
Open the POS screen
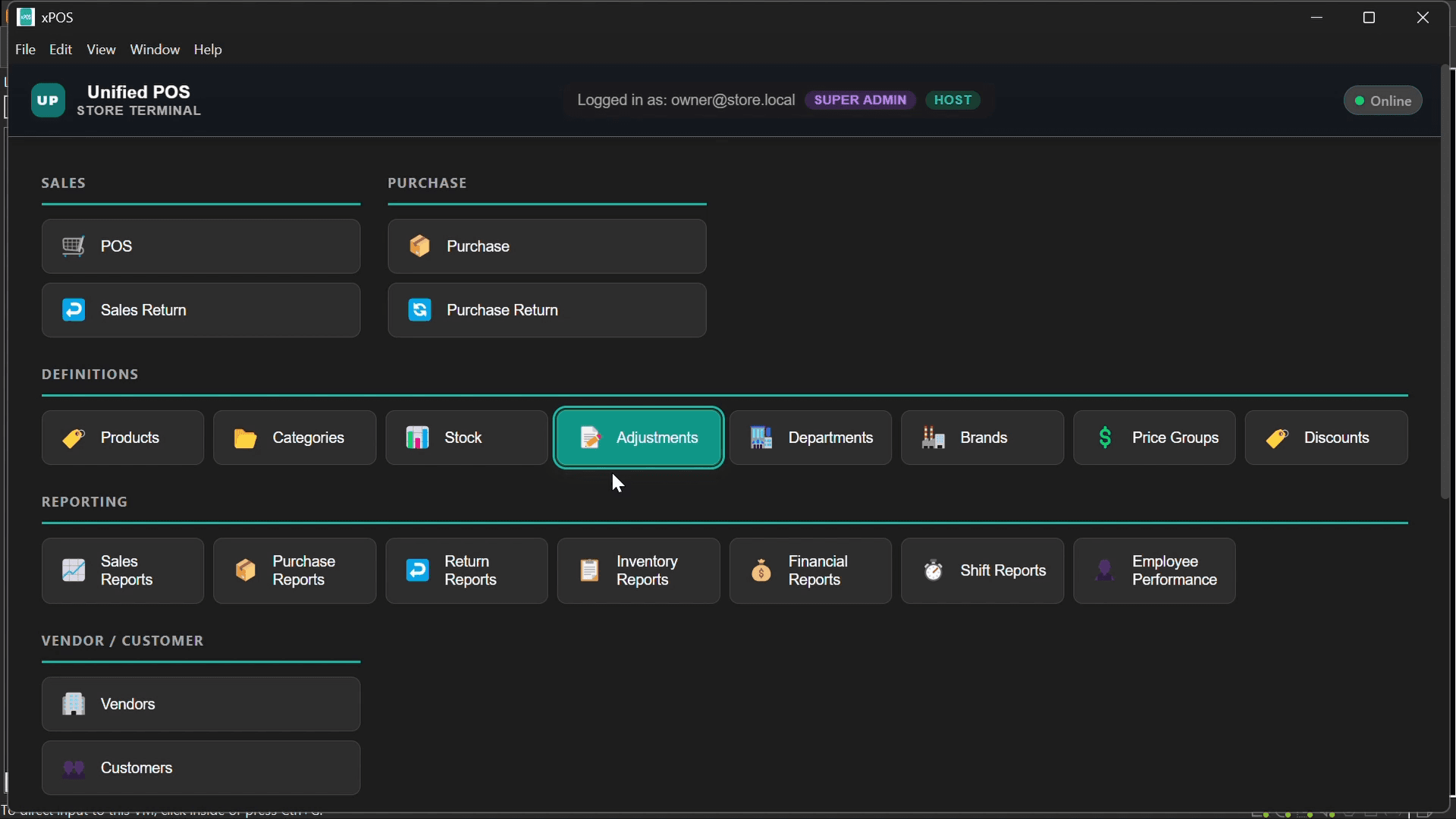pos(201,246)
